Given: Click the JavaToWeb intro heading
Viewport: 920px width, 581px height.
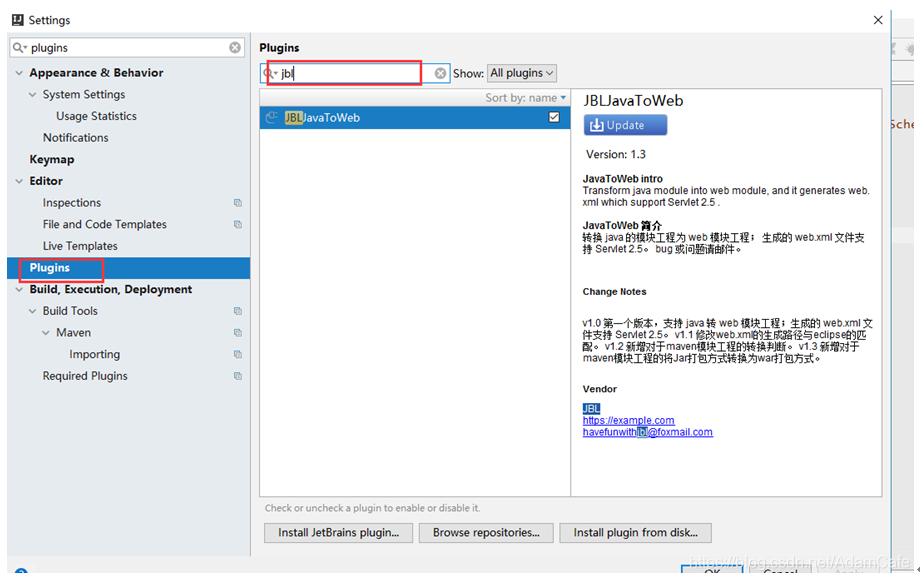Looking at the screenshot, I should click(x=623, y=178).
